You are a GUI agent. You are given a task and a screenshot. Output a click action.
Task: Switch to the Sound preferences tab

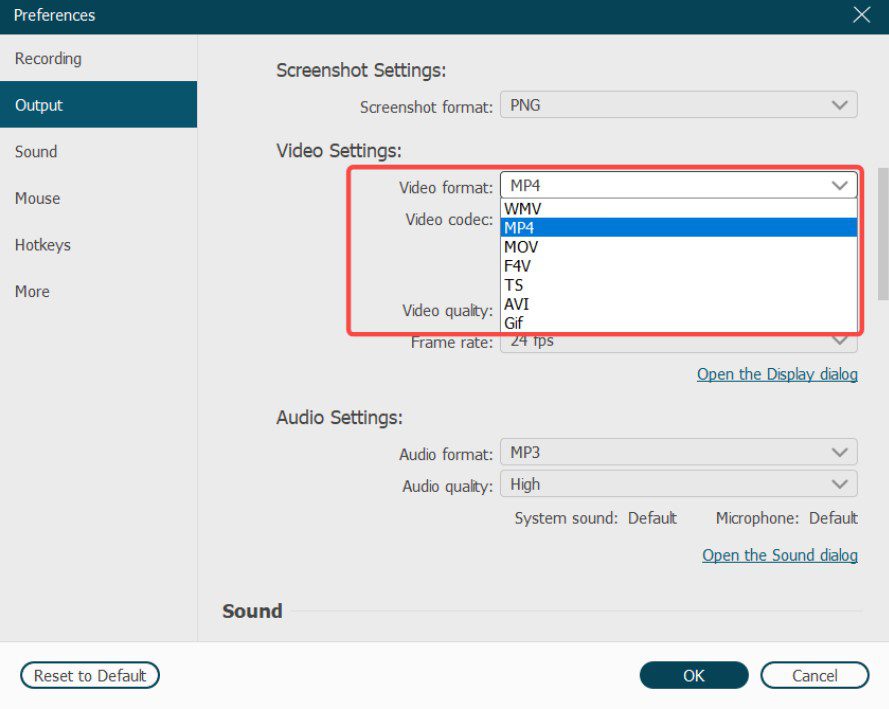point(36,152)
